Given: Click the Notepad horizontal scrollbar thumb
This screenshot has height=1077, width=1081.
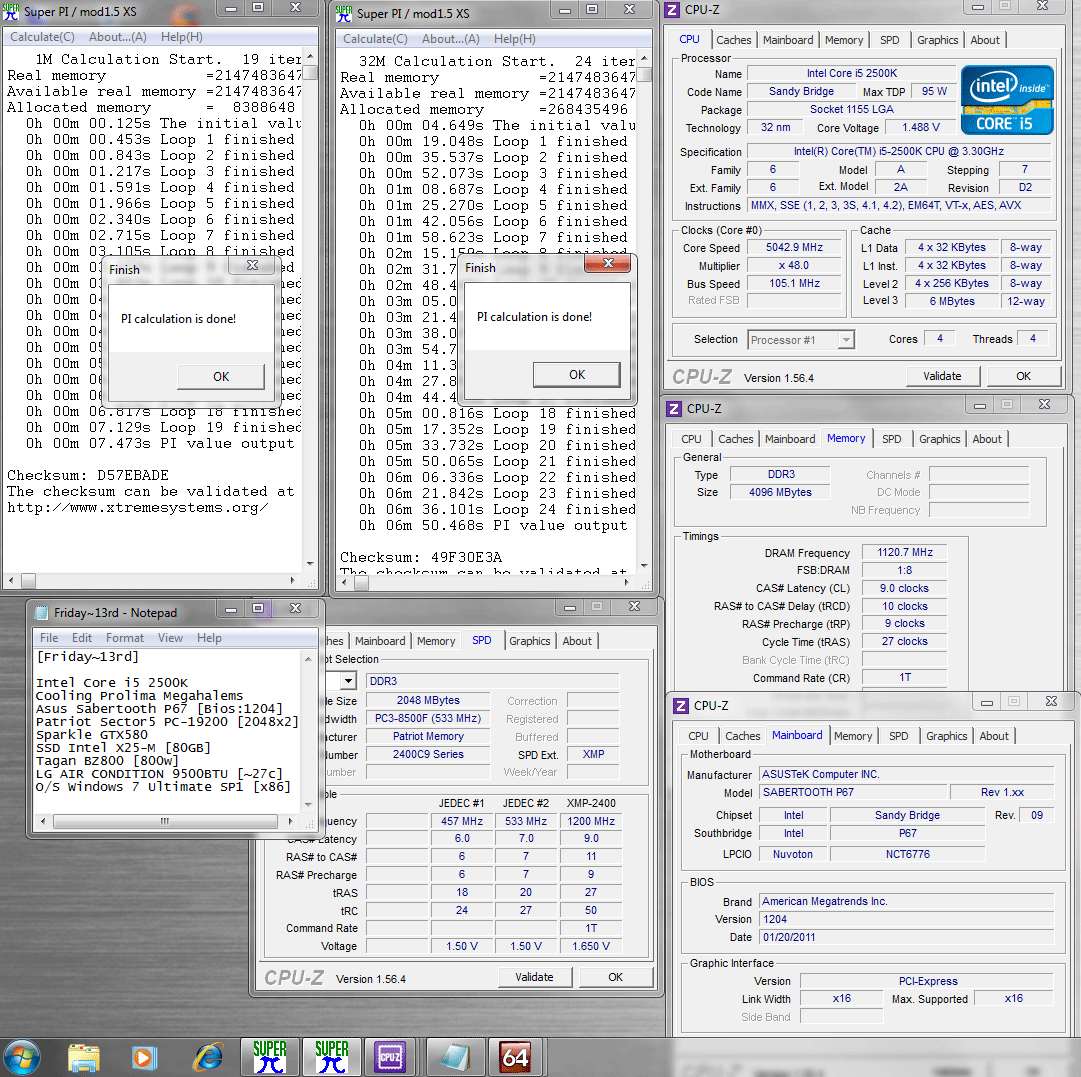Looking at the screenshot, I should click(165, 821).
